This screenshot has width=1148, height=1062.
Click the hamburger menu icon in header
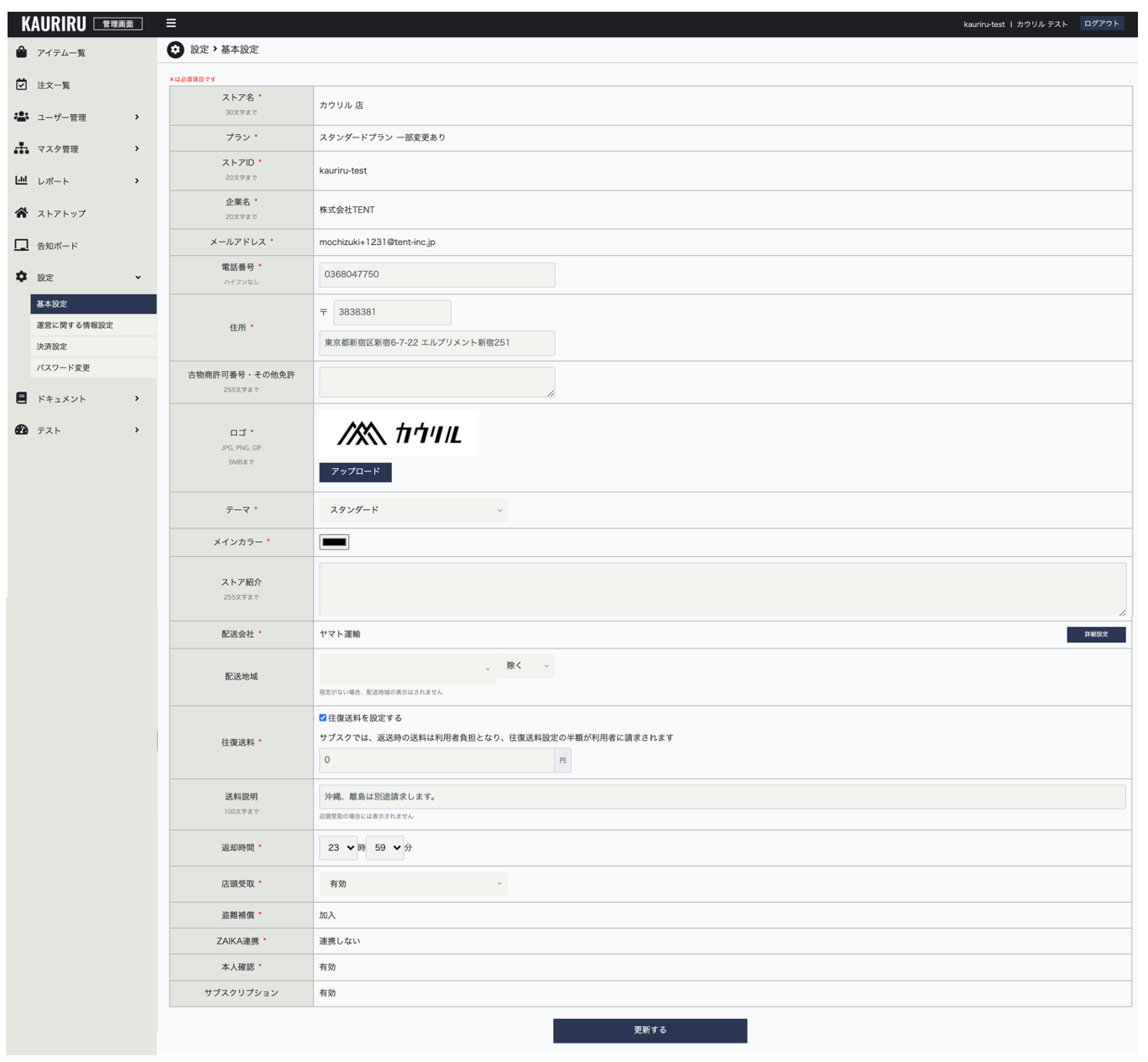[x=171, y=23]
